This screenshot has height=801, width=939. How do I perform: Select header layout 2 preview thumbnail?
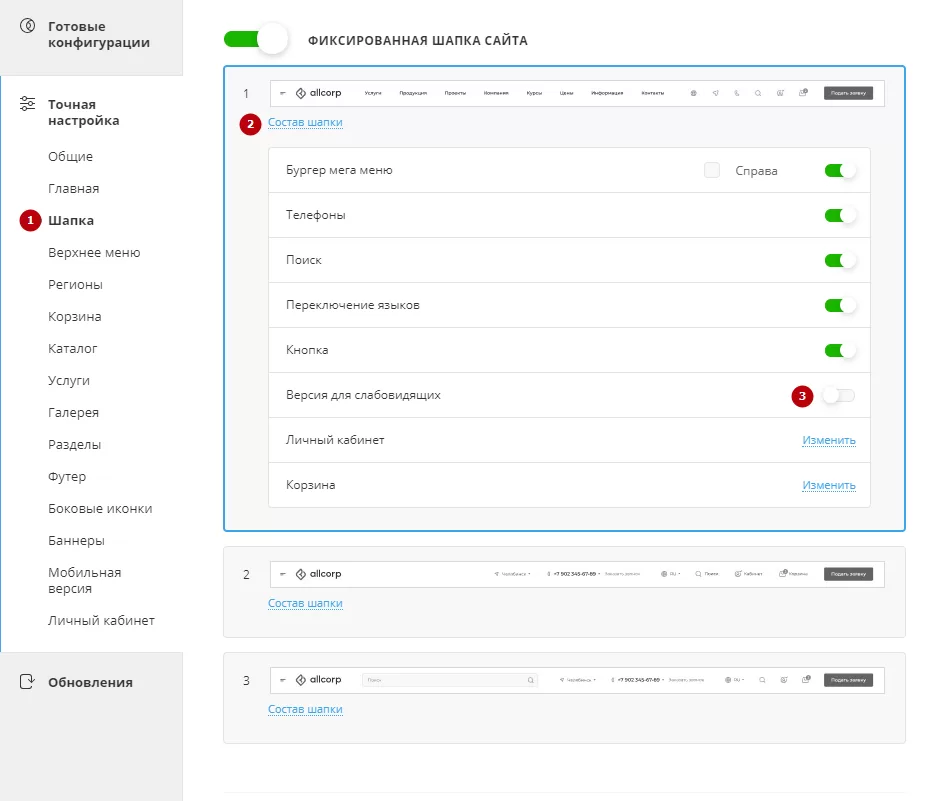[577, 574]
